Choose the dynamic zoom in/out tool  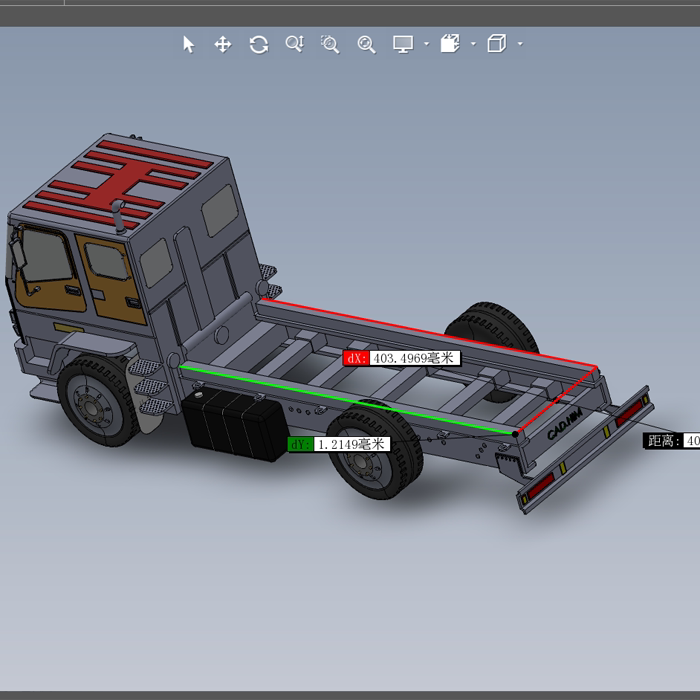click(x=295, y=44)
